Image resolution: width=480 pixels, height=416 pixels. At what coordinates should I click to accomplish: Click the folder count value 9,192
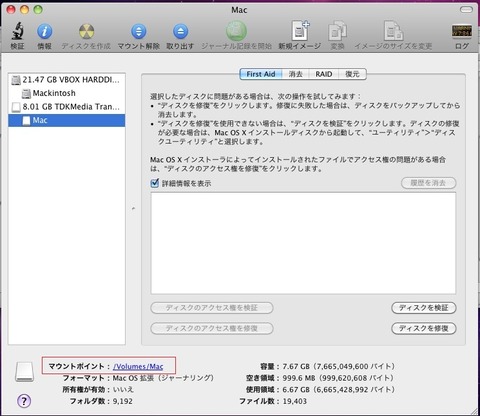tap(123, 401)
